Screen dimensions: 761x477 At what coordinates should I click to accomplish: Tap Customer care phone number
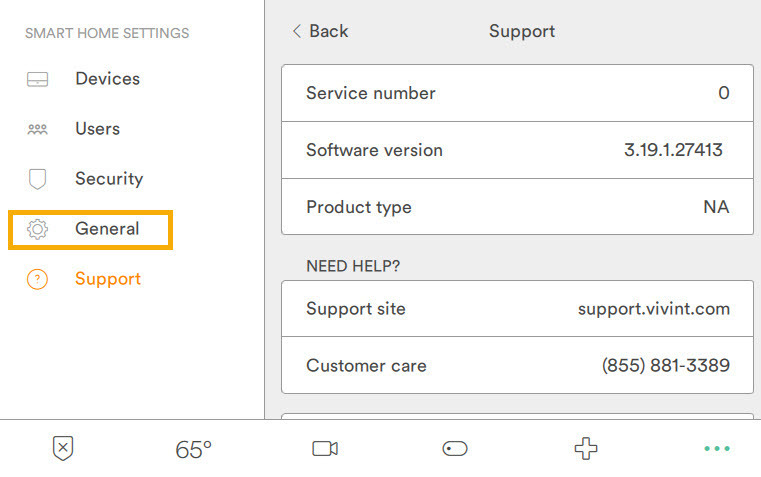(665, 365)
